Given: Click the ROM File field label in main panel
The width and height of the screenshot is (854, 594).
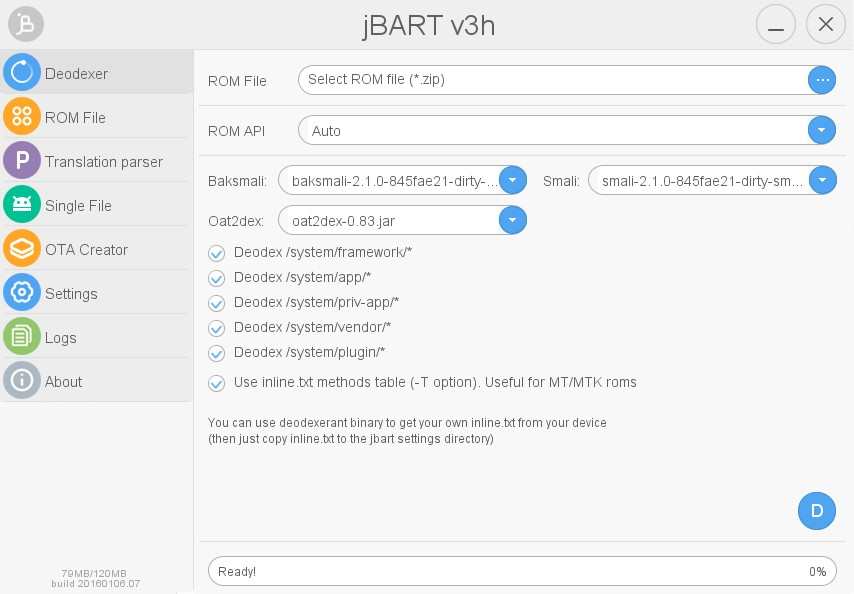Looking at the screenshot, I should tap(237, 81).
